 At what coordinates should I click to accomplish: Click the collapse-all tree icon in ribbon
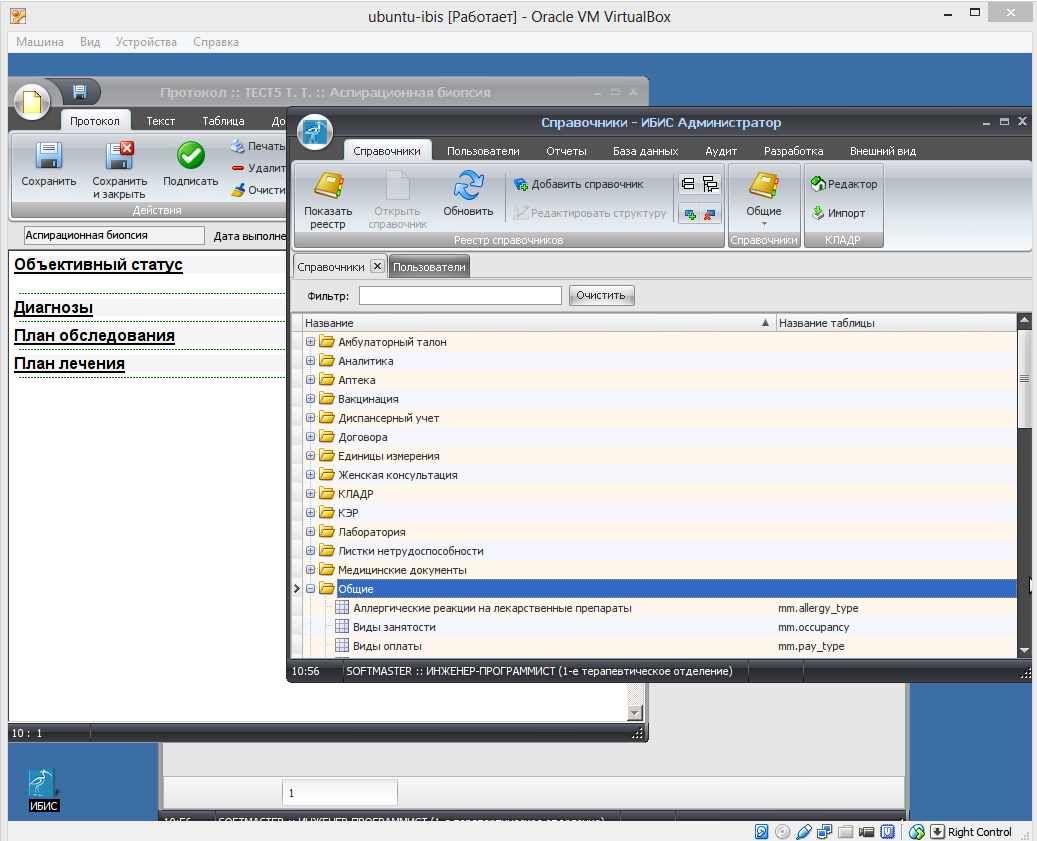688,184
